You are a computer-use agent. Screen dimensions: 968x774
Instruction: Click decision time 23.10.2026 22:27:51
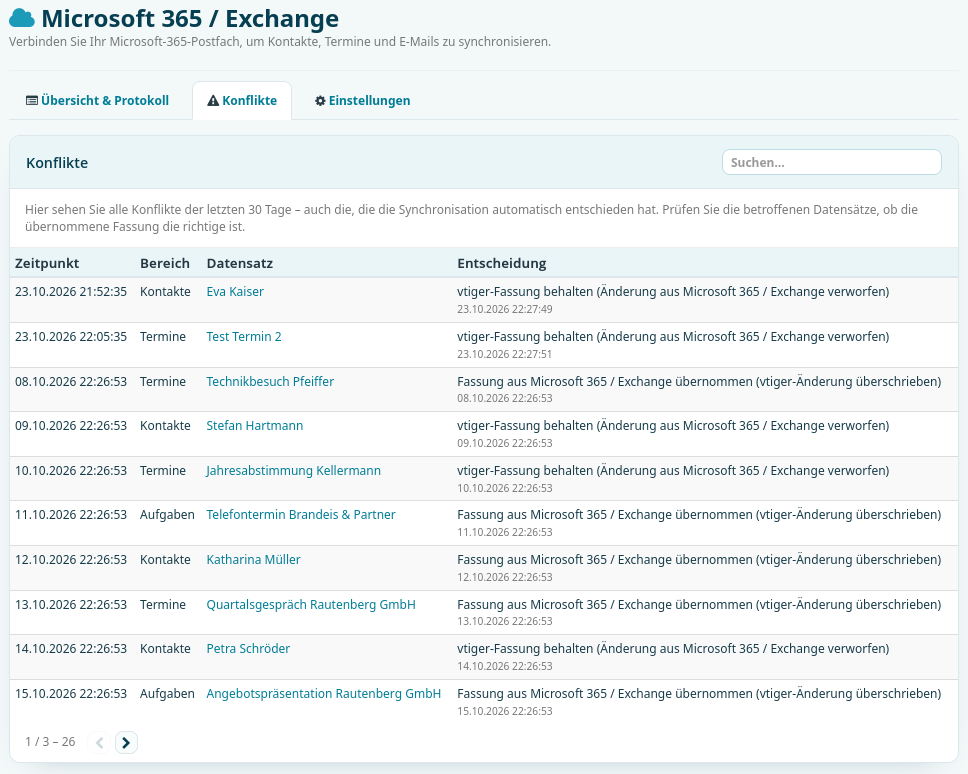coord(504,354)
